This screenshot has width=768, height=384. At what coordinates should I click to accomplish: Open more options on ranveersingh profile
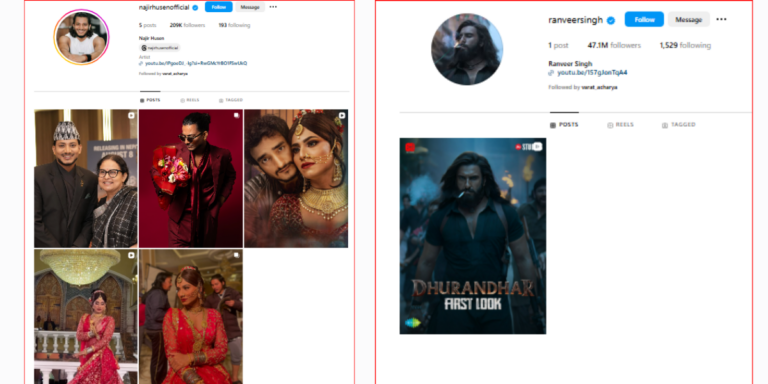click(721, 20)
